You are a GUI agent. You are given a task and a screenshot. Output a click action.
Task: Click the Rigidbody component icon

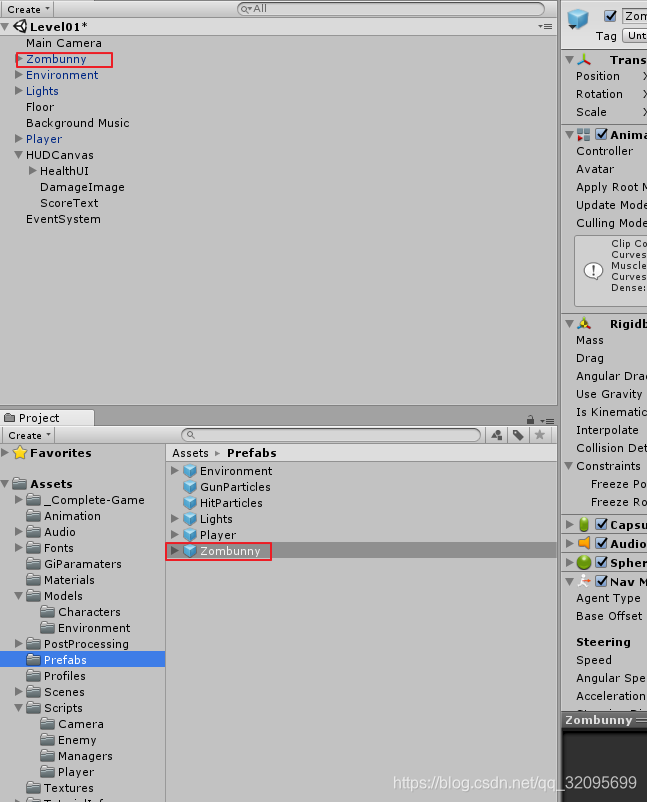point(584,324)
